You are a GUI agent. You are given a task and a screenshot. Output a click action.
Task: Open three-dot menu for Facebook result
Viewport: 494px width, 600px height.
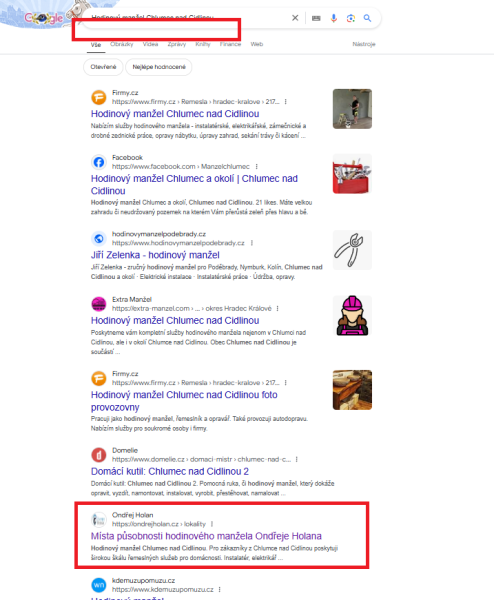256,166
